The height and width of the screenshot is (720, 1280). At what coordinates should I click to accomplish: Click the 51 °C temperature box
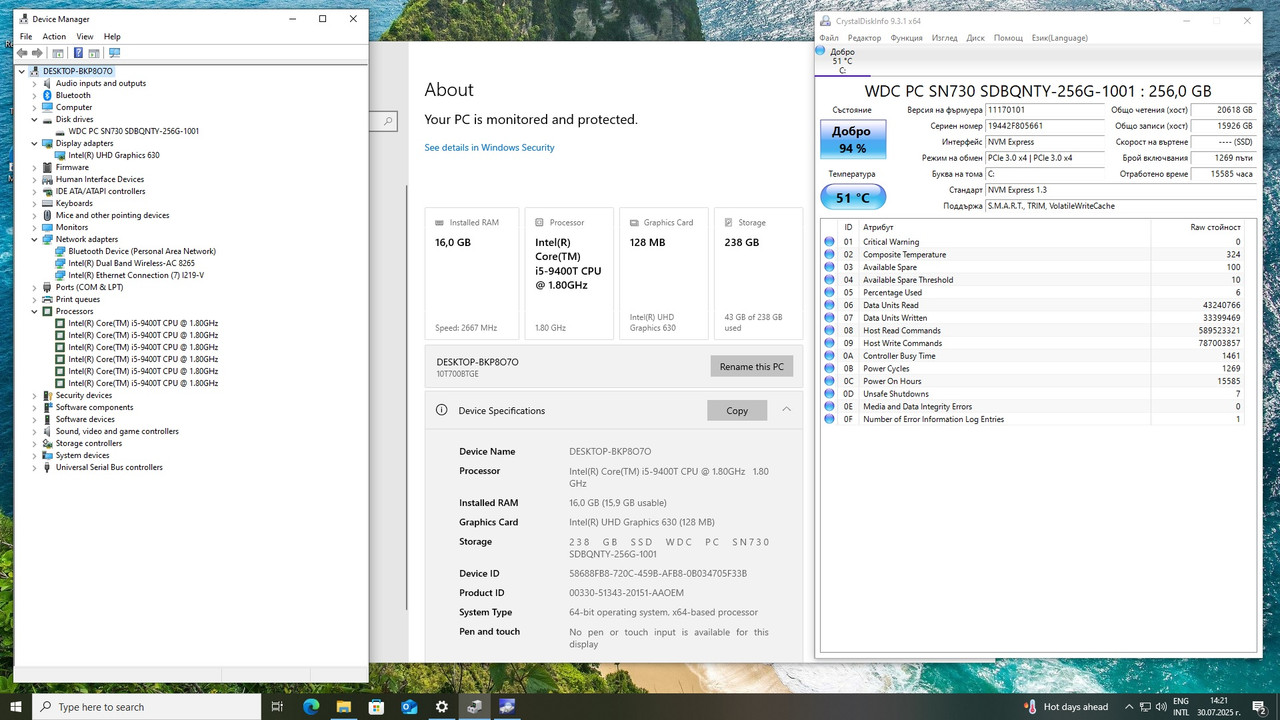tap(852, 198)
